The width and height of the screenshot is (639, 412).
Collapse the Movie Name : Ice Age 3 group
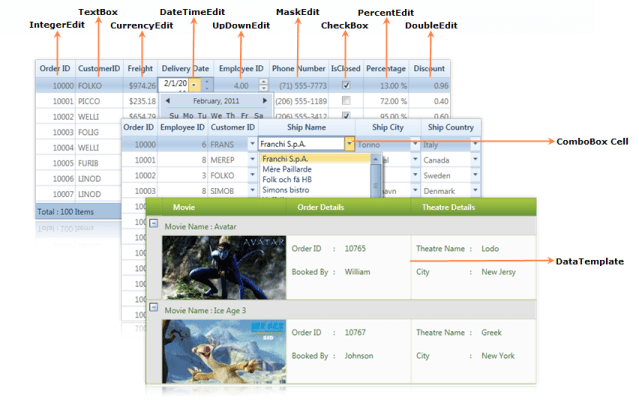click(x=154, y=307)
